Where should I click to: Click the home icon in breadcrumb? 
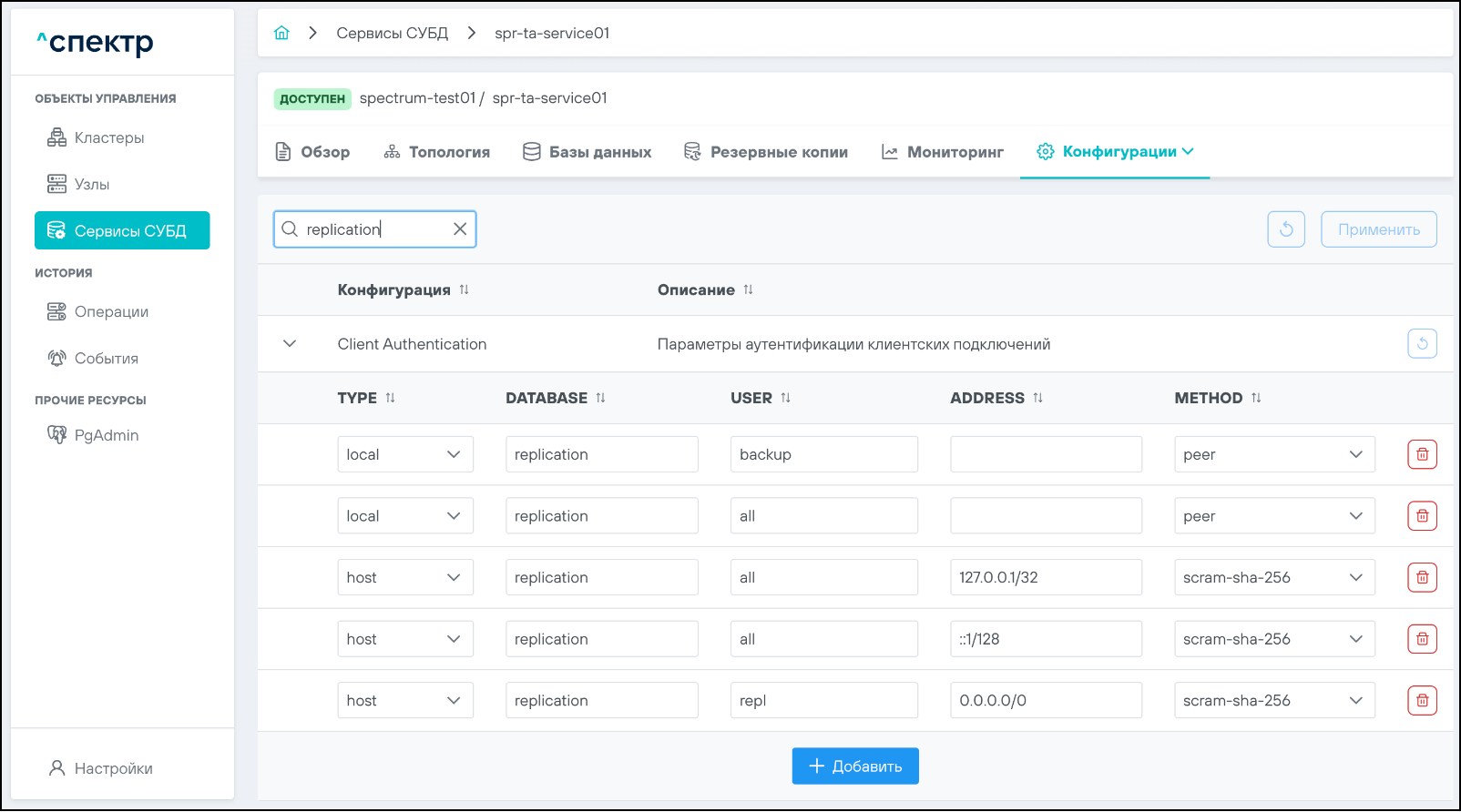[x=281, y=33]
